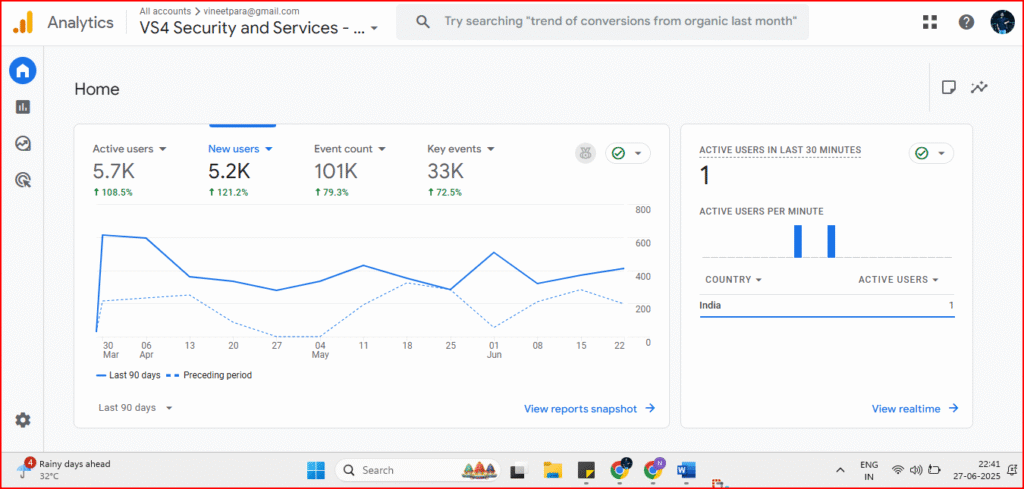Open the Rainy days ahead weather widget
Screen dimensions: 1024x489
click(64, 469)
